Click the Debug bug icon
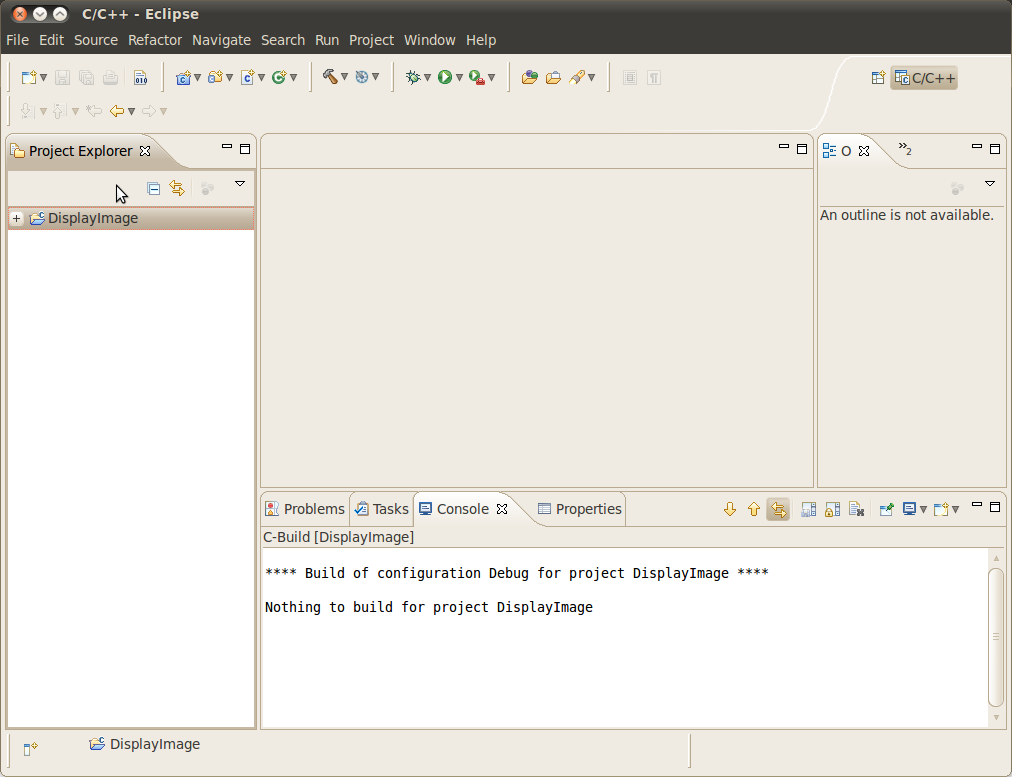Viewport: 1012px width, 777px height. coord(412,77)
